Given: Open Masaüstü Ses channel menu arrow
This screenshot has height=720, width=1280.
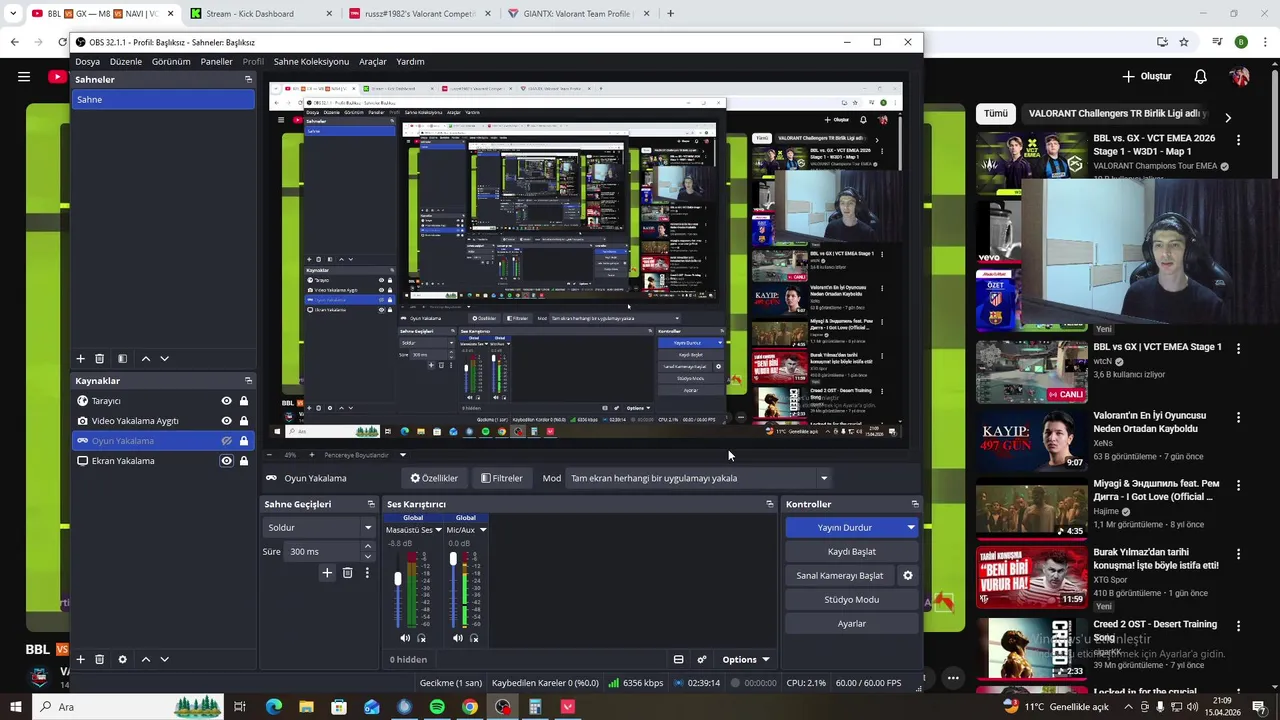Looking at the screenshot, I should (438, 530).
